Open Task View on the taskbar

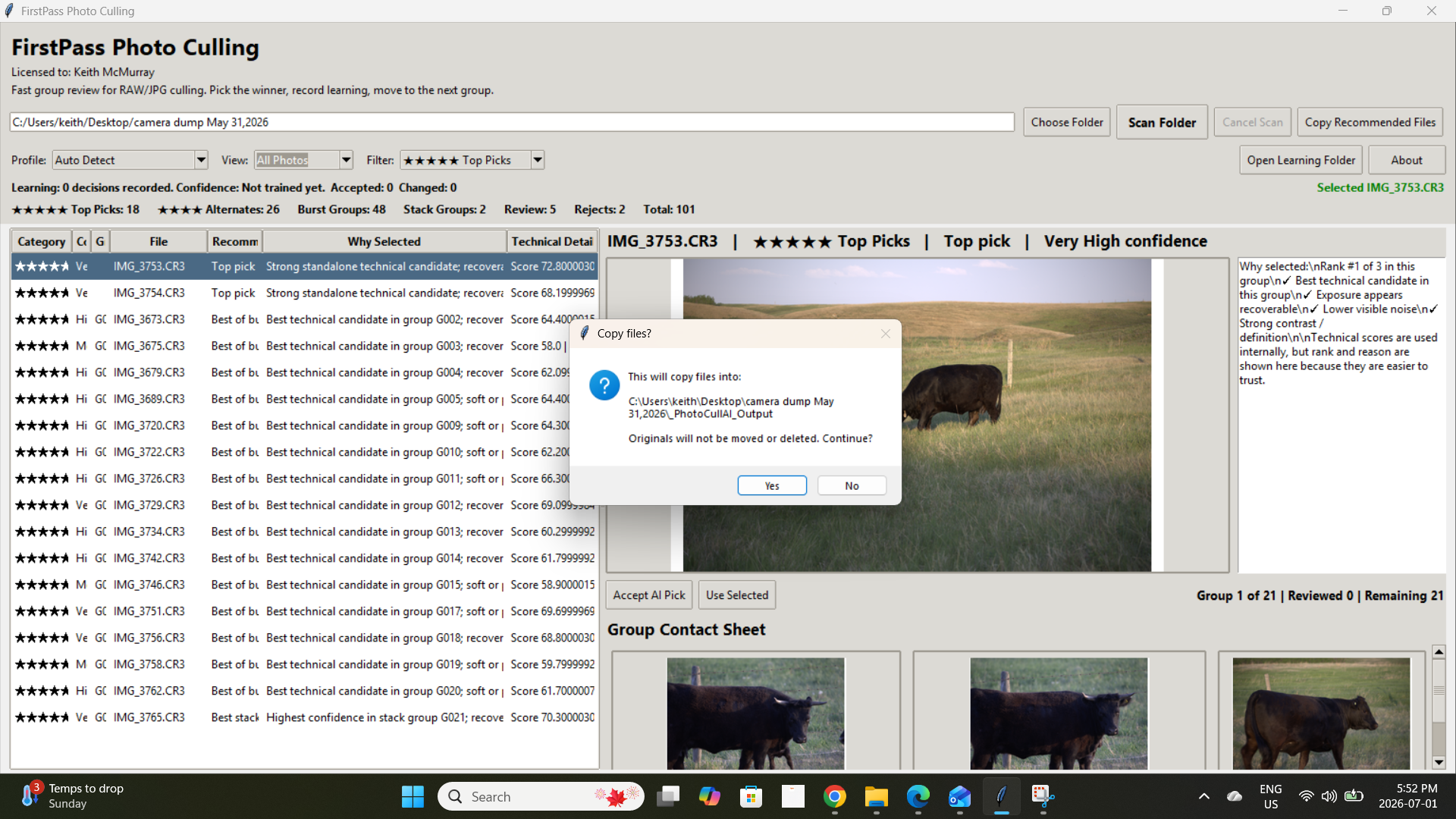click(668, 797)
